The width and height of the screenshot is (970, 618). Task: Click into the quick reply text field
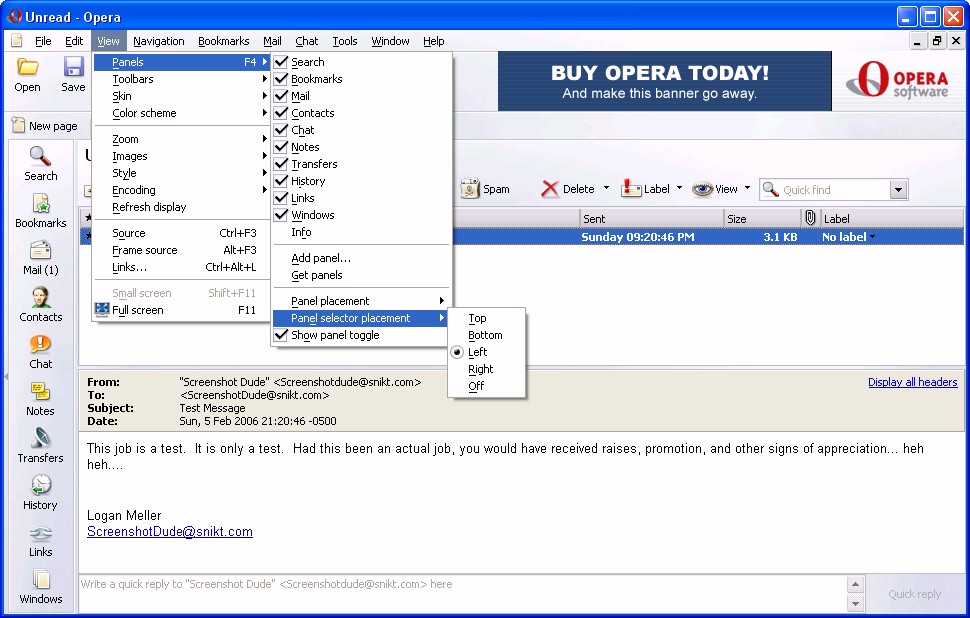click(460, 584)
